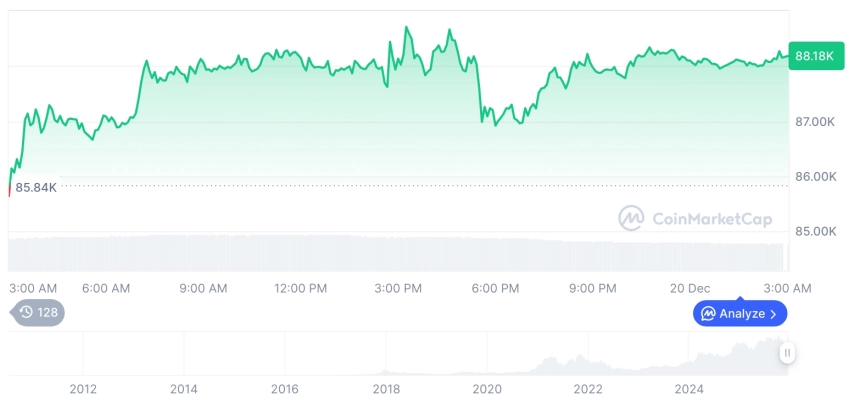Click the CoinMarketCap watermark text
The width and height of the screenshot is (860, 401).
pos(712,218)
